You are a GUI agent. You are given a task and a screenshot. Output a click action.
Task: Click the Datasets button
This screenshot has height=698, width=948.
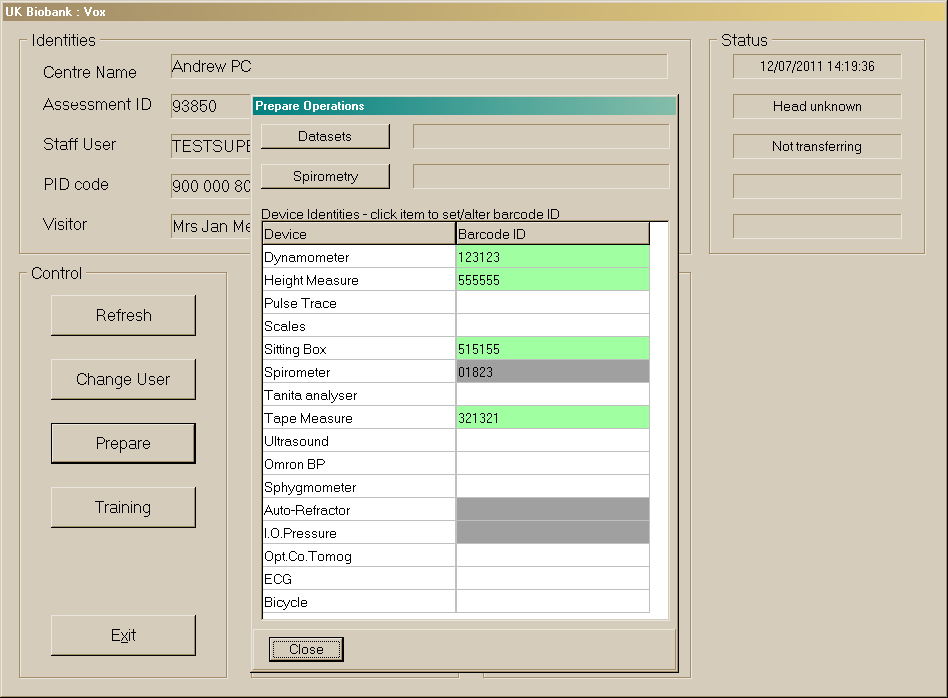click(325, 136)
